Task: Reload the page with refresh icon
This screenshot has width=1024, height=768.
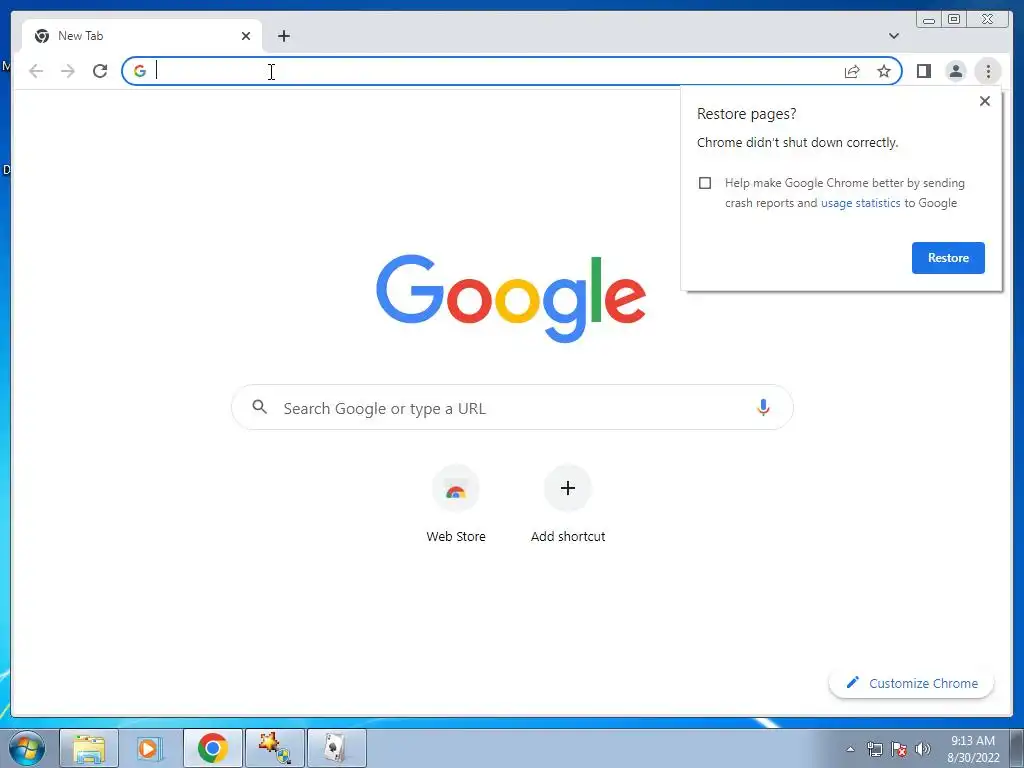Action: point(100,71)
